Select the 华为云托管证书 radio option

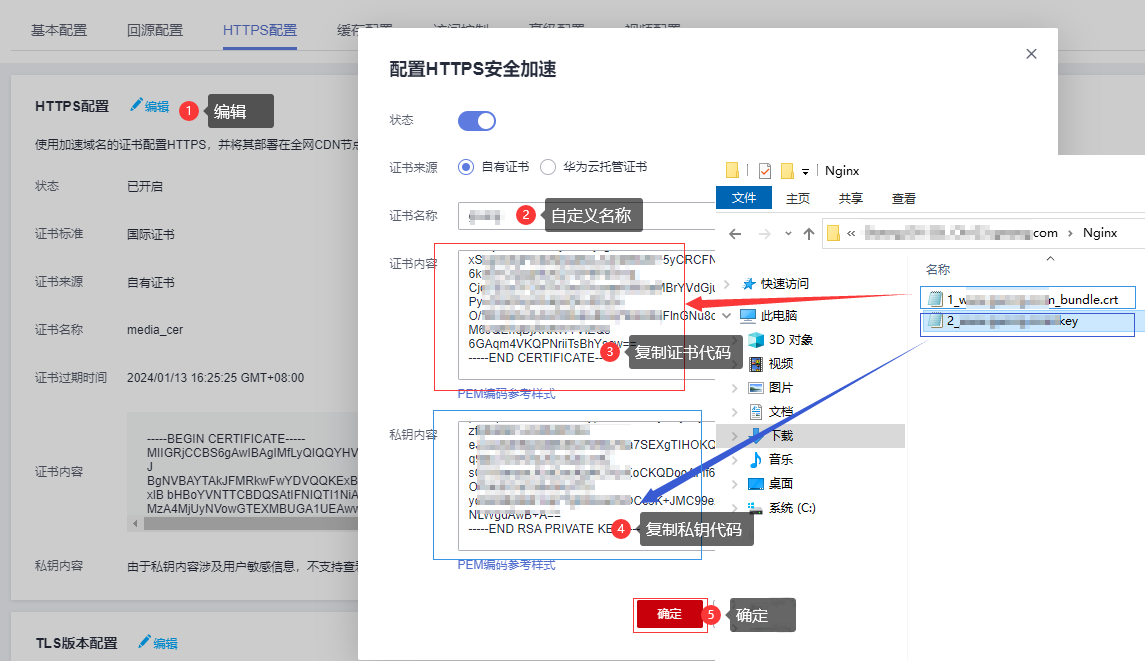pyautogui.click(x=548, y=167)
